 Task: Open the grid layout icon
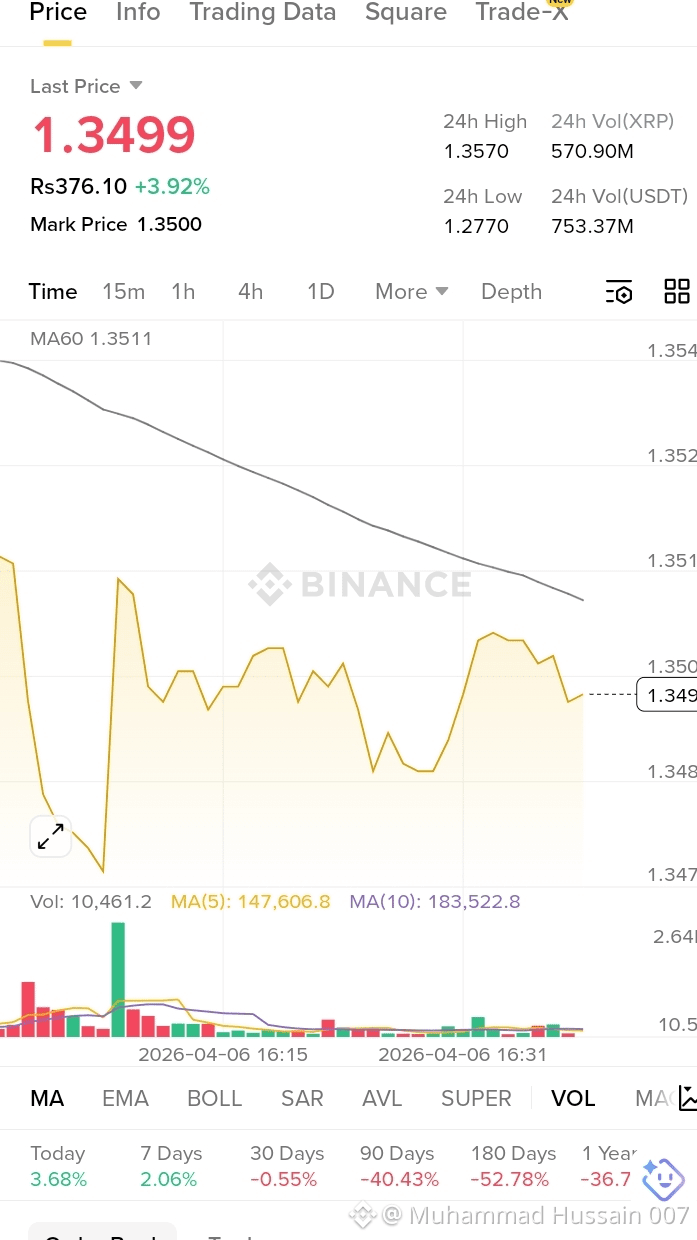pyautogui.click(x=677, y=291)
